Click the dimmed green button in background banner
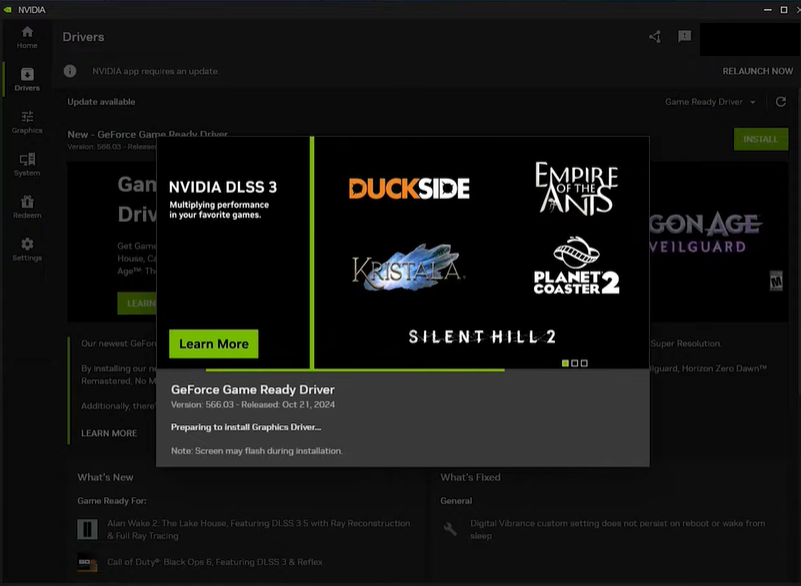The width and height of the screenshot is (801, 586). [x=137, y=303]
